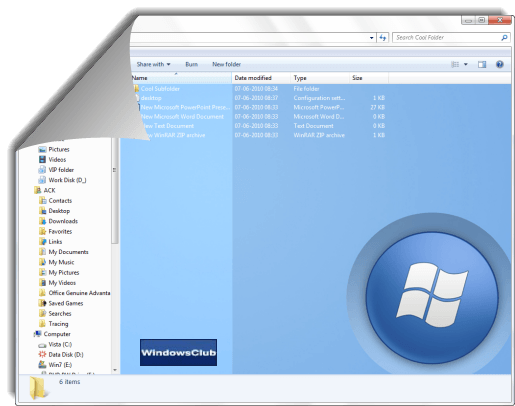Image resolution: width=515 pixels, height=406 pixels.
Task: Open Office Genuine Advantage folder icon
Action: (x=42, y=293)
